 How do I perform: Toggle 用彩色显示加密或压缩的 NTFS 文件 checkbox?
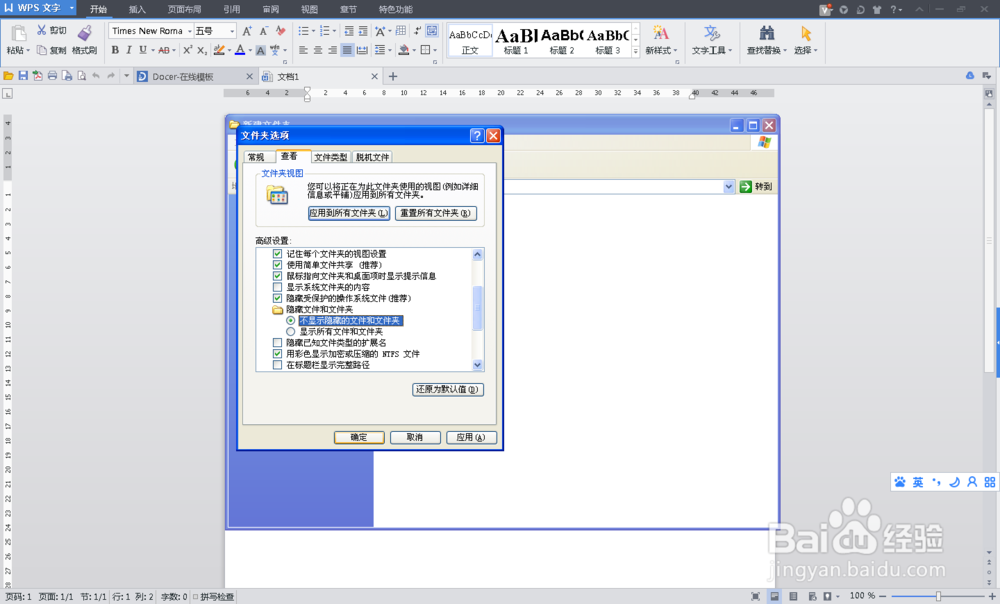pyautogui.click(x=277, y=354)
